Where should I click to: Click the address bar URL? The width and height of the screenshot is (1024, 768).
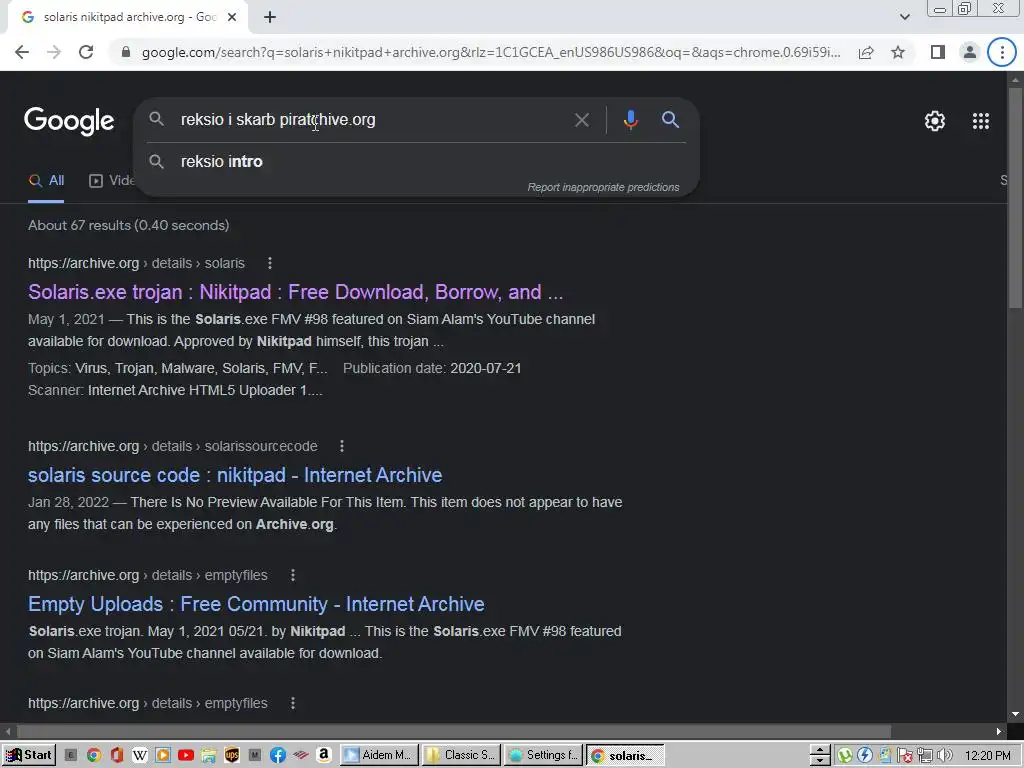tap(491, 52)
